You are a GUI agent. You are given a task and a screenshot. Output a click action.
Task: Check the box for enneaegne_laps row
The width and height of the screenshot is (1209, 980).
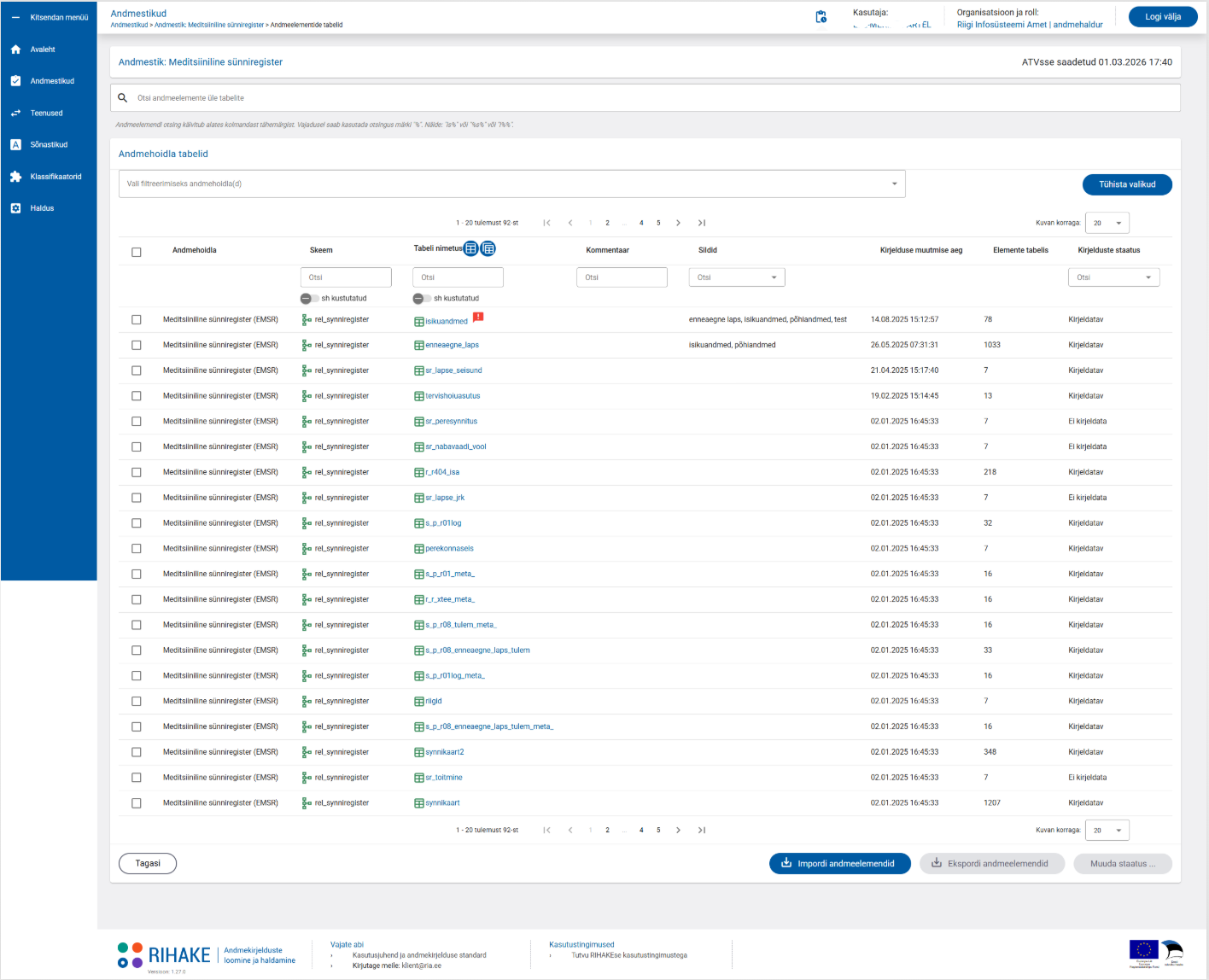pyautogui.click(x=137, y=345)
